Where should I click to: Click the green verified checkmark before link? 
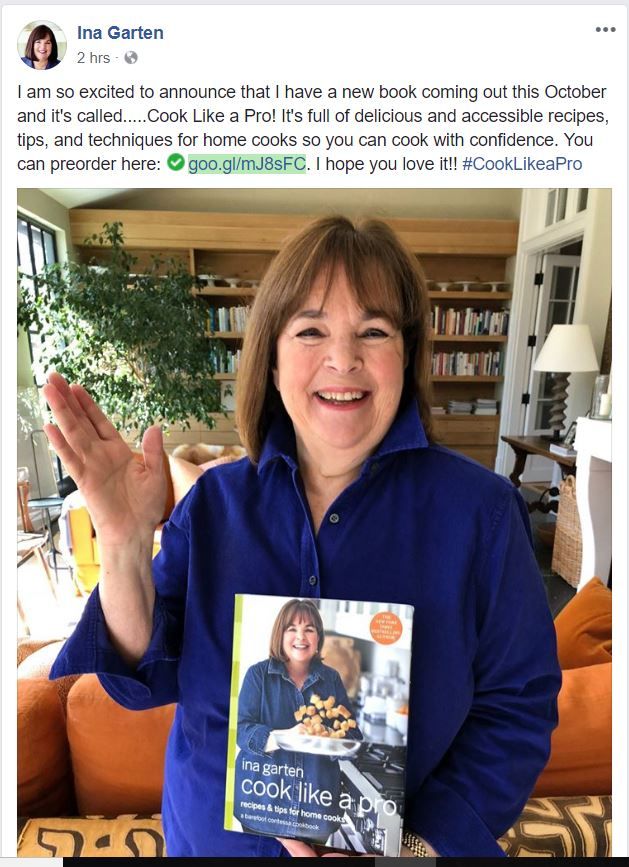(176, 163)
